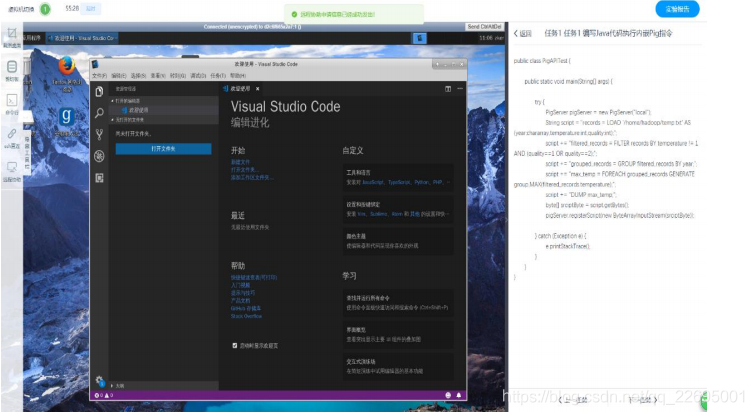Click the Stack Overflow help link
This screenshot has width=754, height=415.
246,315
